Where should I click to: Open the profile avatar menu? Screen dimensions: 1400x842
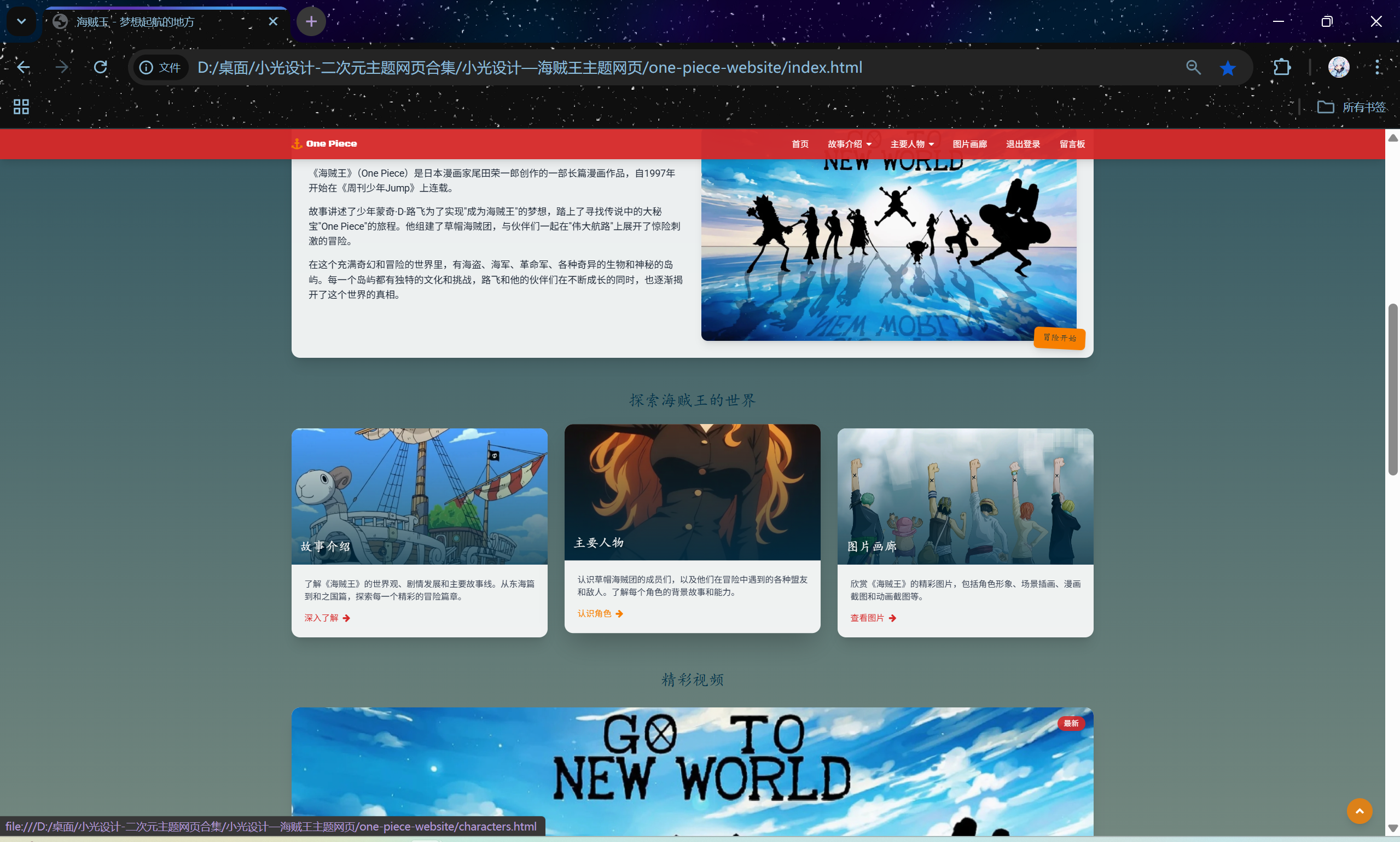point(1339,67)
